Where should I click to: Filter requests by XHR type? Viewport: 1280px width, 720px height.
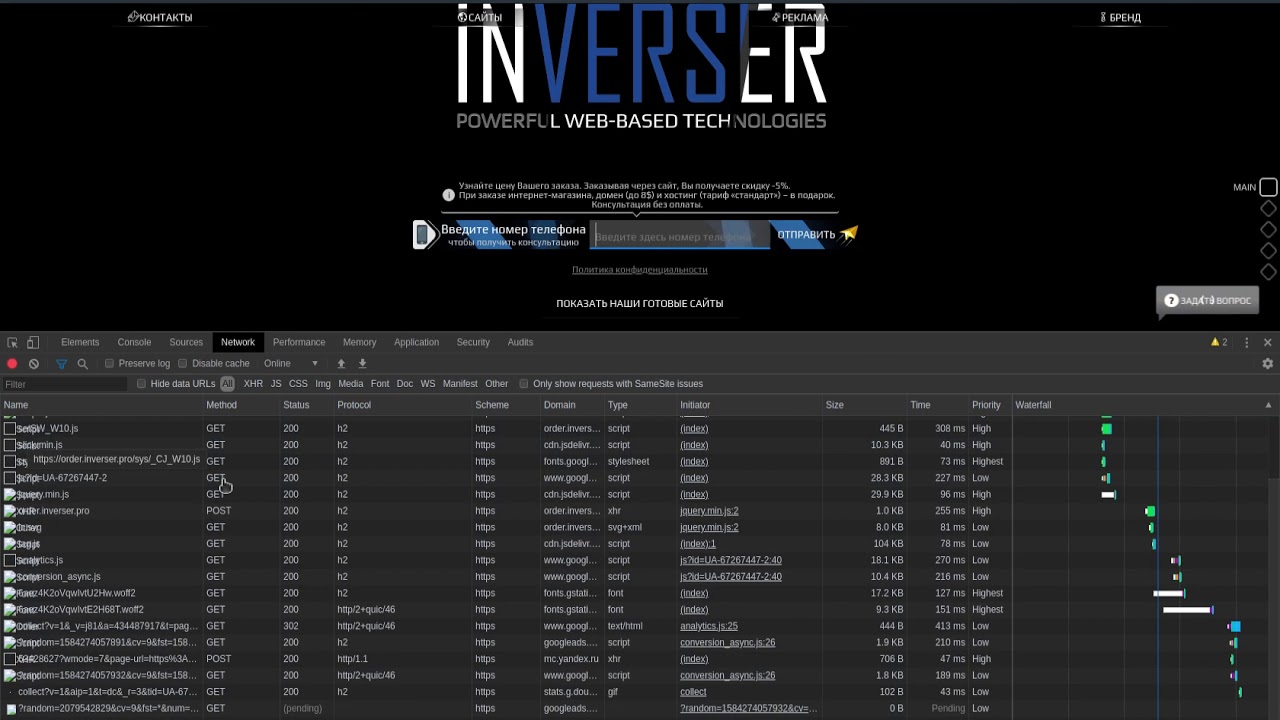click(x=253, y=384)
